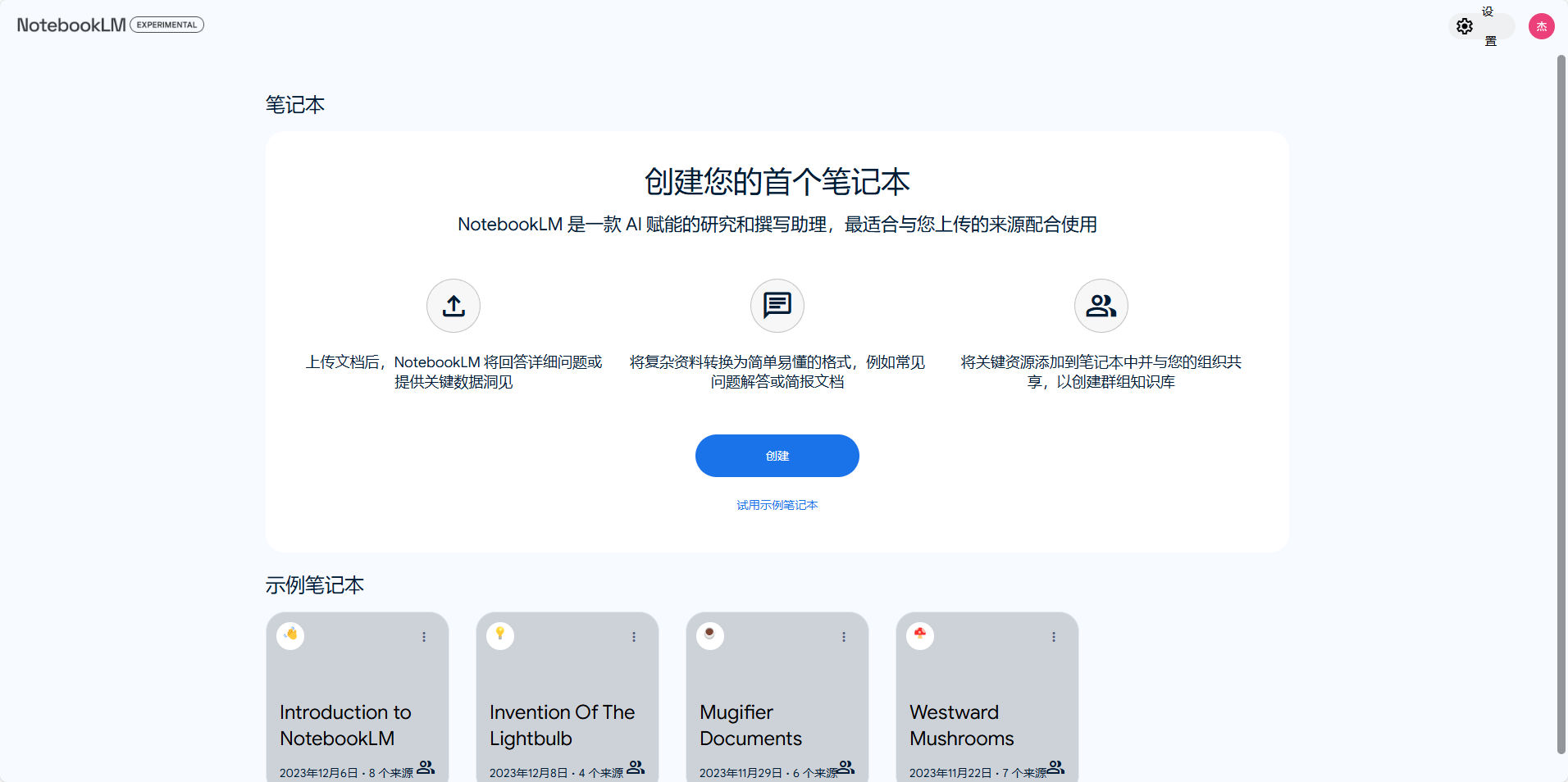The image size is (1568, 782).
Task: Click the chat message format icon
Action: click(777, 306)
